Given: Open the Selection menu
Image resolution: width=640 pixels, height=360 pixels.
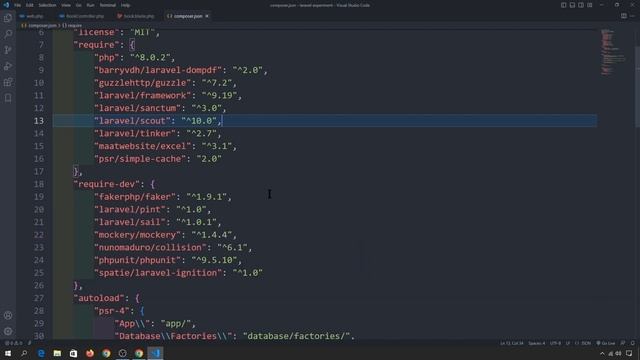Looking at the screenshot, I should (47, 5).
